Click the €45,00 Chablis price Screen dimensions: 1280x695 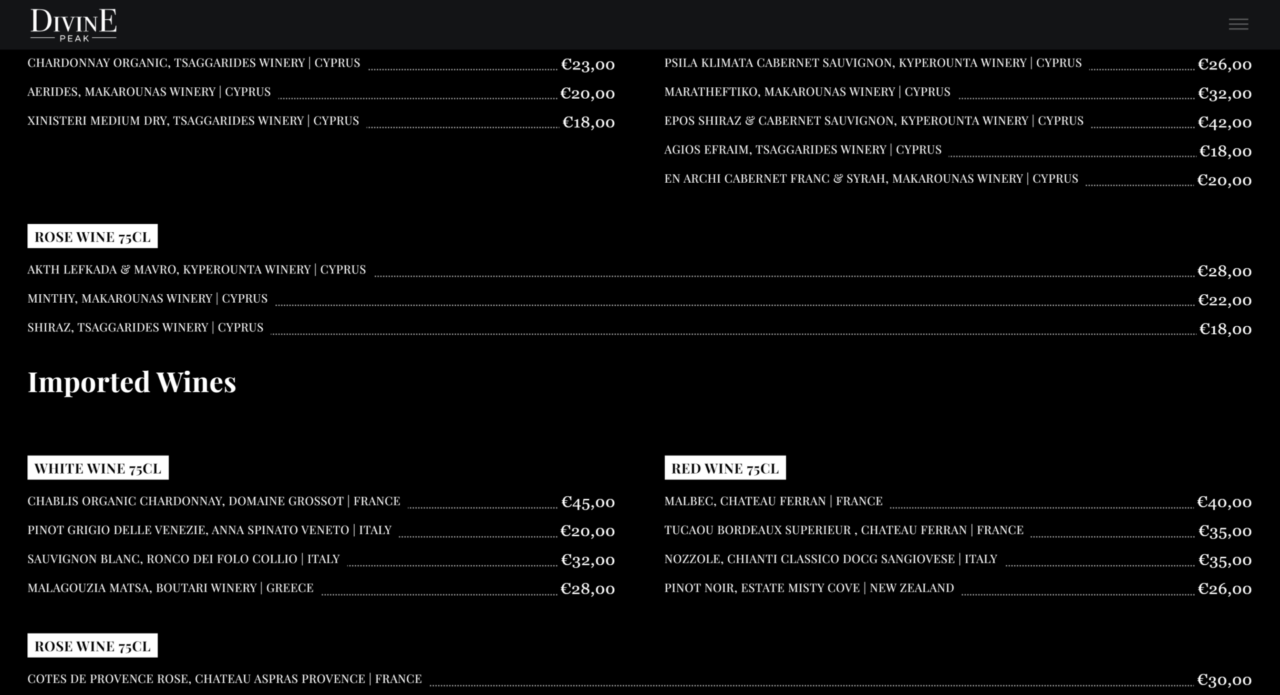click(x=588, y=502)
